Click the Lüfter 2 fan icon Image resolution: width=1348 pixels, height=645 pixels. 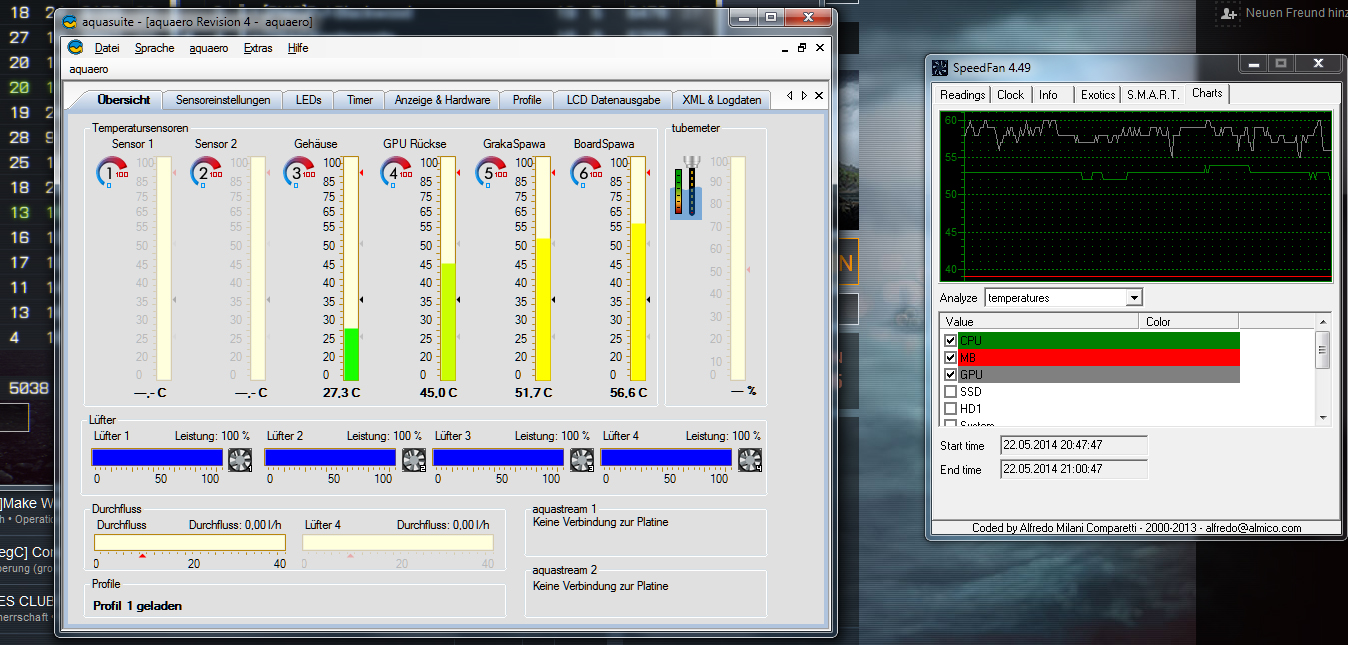[414, 459]
